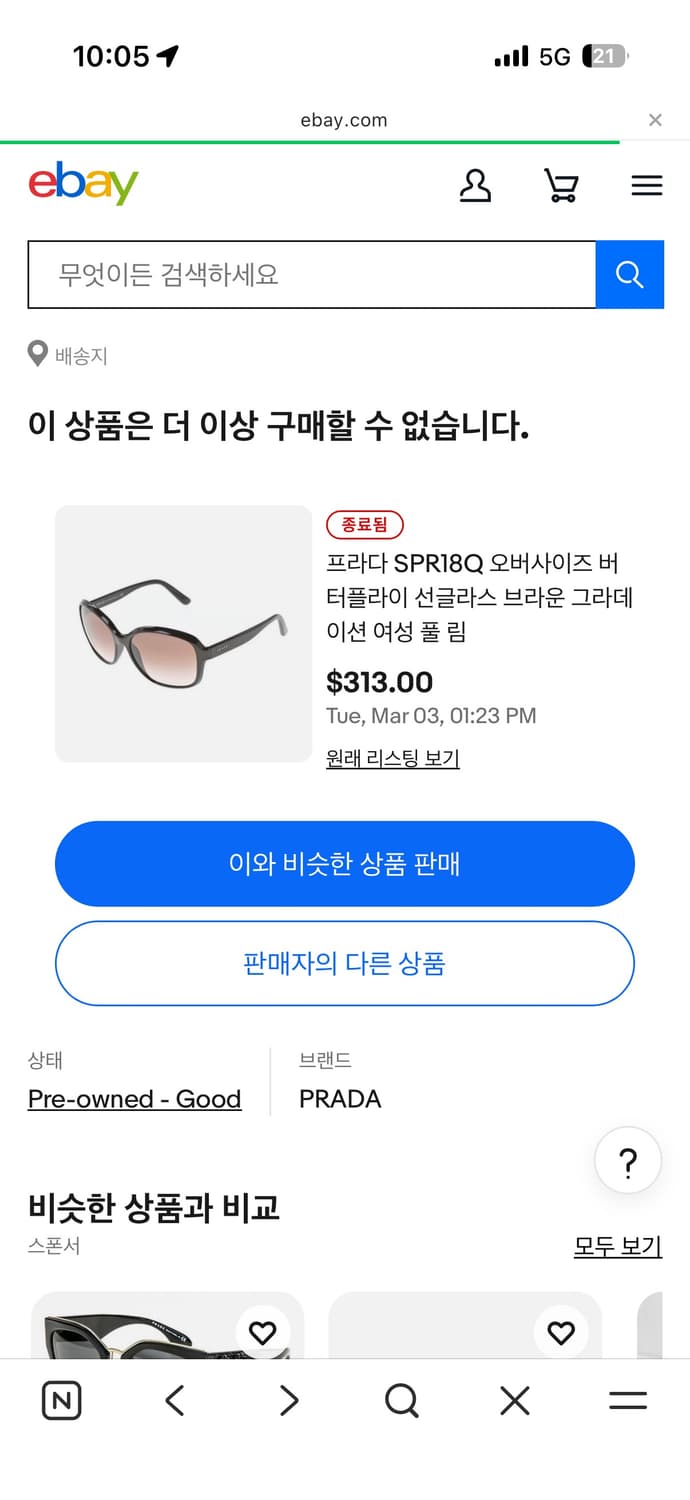Tap the browser back arrow
The image size is (690, 1500).
(x=175, y=1400)
